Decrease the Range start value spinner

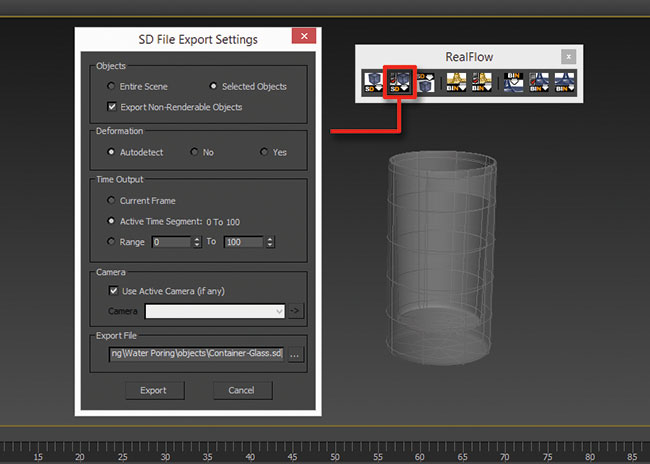point(197,245)
